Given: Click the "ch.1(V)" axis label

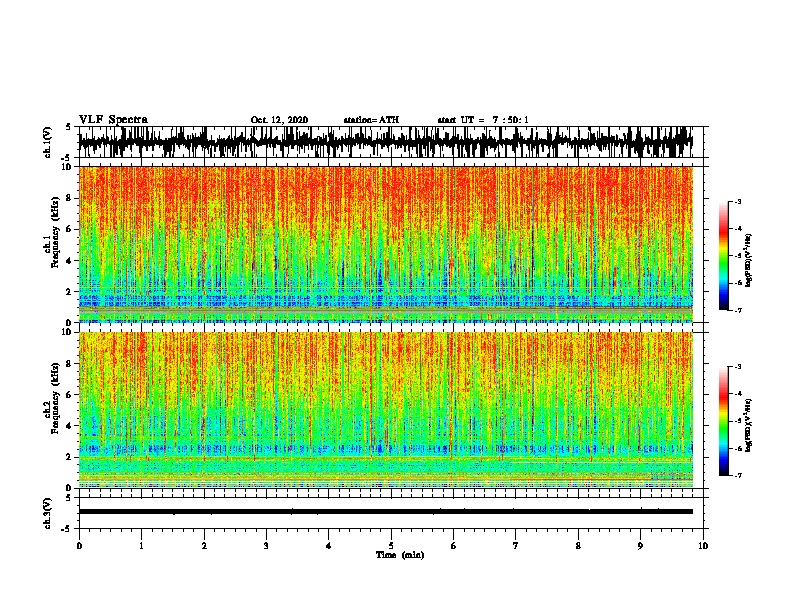Looking at the screenshot, I should (48, 142).
